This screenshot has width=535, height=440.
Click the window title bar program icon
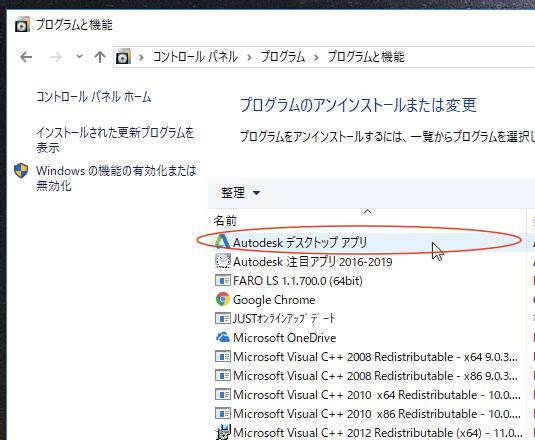click(22, 25)
